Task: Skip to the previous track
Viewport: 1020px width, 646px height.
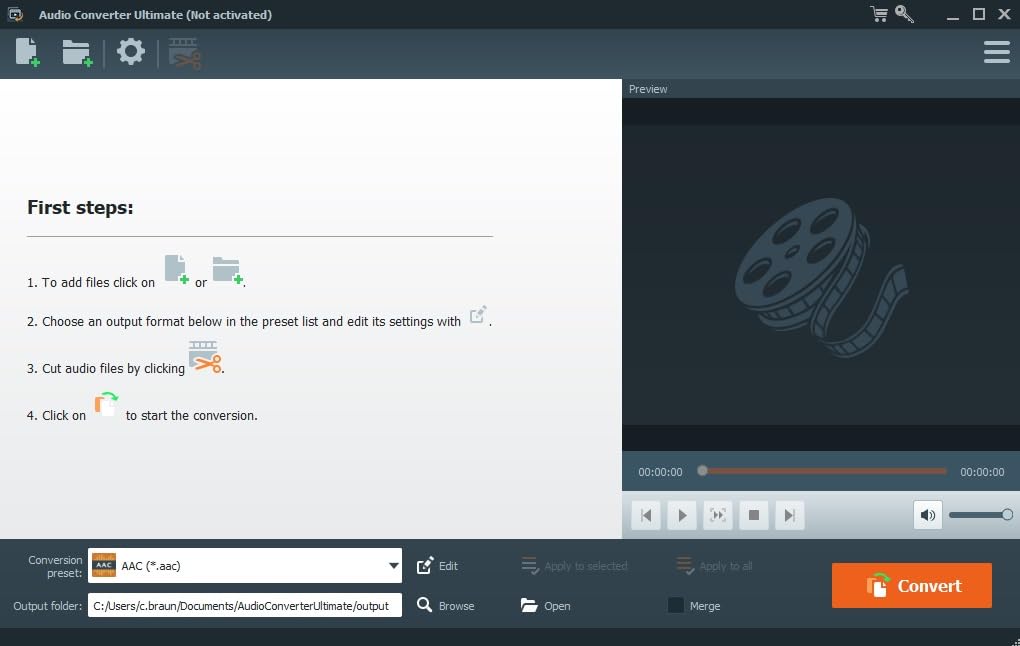Action: [646, 515]
